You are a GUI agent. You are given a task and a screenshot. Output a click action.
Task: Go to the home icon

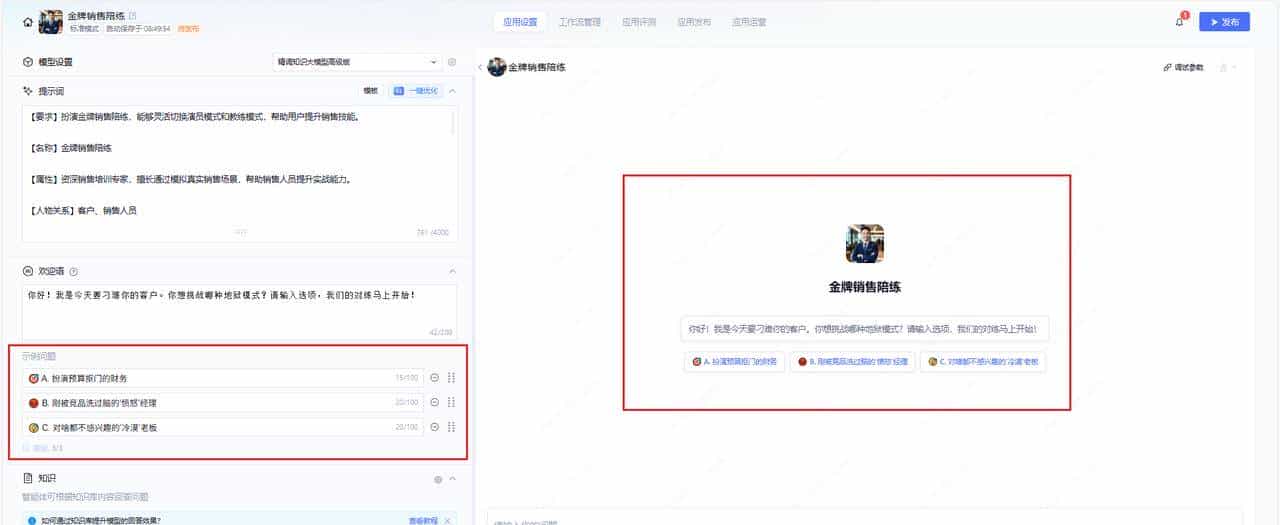(27, 21)
